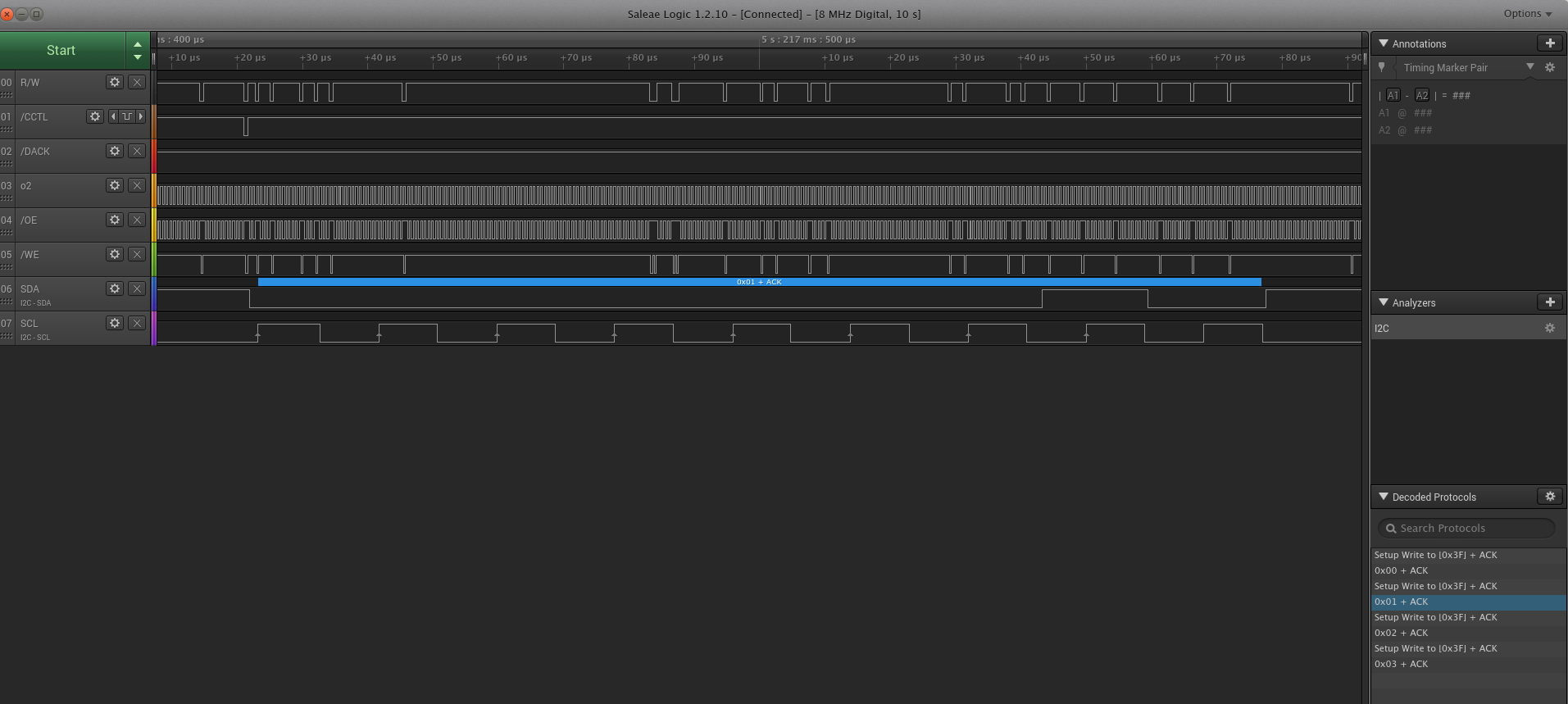The width and height of the screenshot is (1568, 704).
Task: Click the up/down arrows beside Start
Action: [138, 51]
